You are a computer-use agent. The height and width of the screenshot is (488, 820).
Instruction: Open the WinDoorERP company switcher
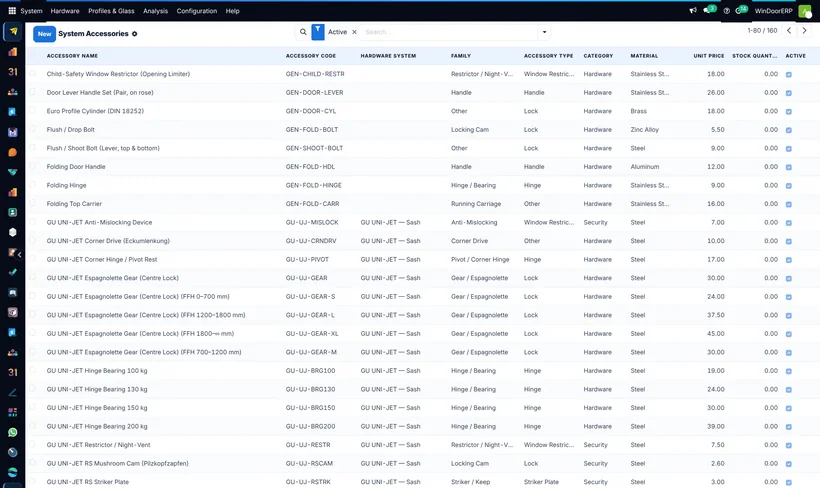[773, 10]
